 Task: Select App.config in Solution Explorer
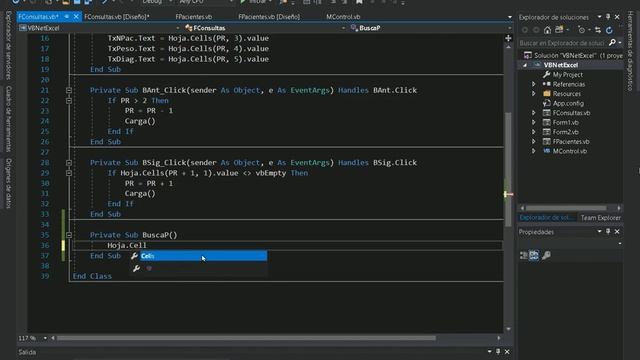[x=568, y=103]
